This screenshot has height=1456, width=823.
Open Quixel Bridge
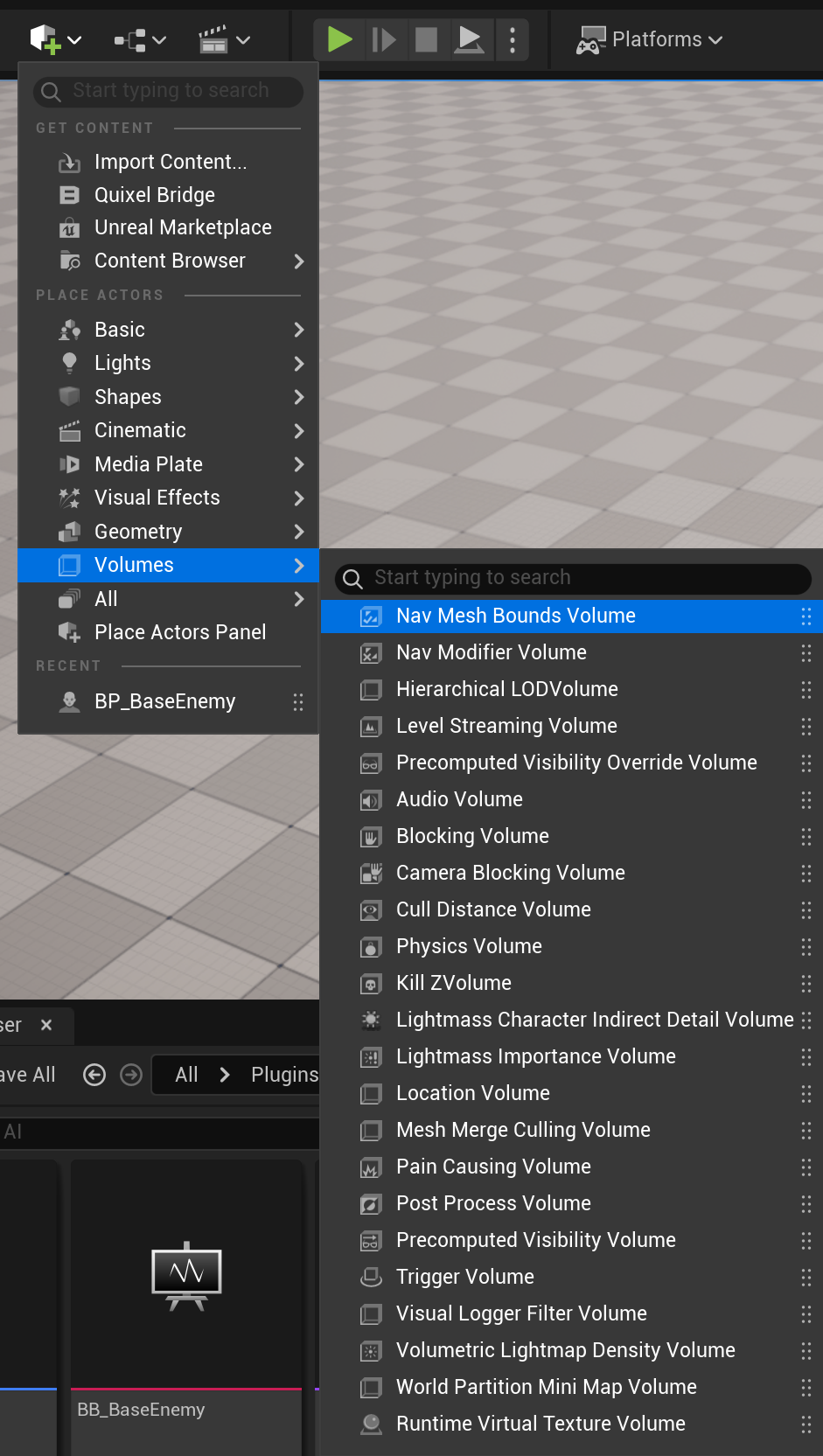coord(168,195)
